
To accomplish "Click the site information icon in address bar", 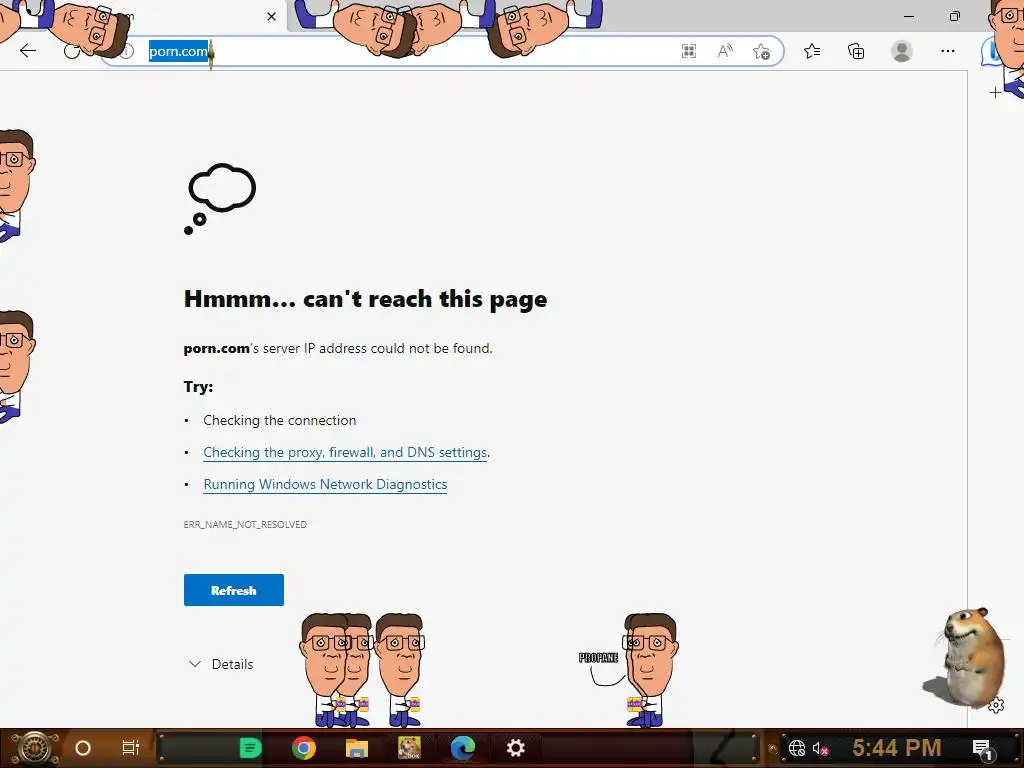I will coord(126,51).
